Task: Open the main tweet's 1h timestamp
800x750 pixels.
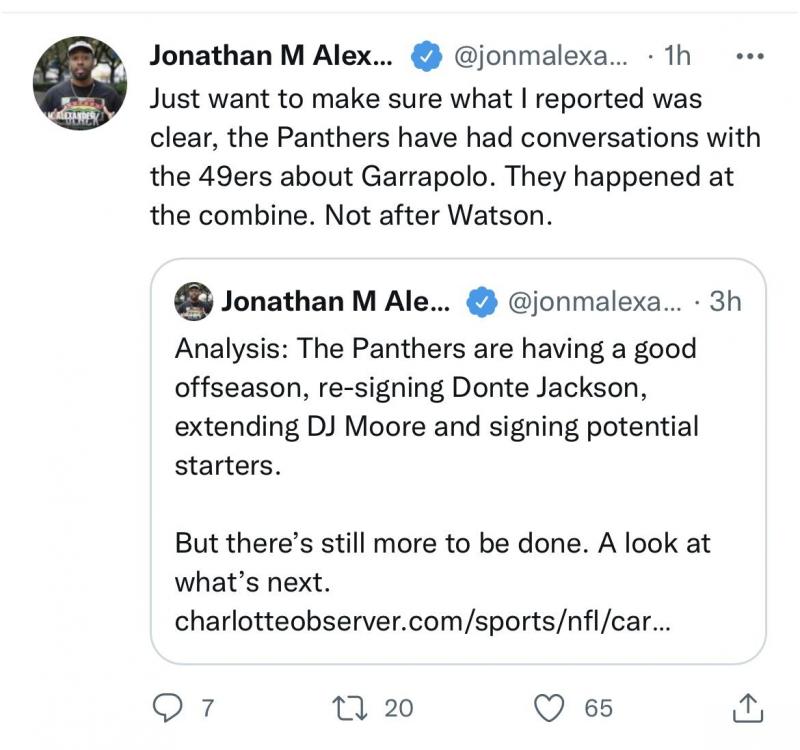Action: coord(677,57)
